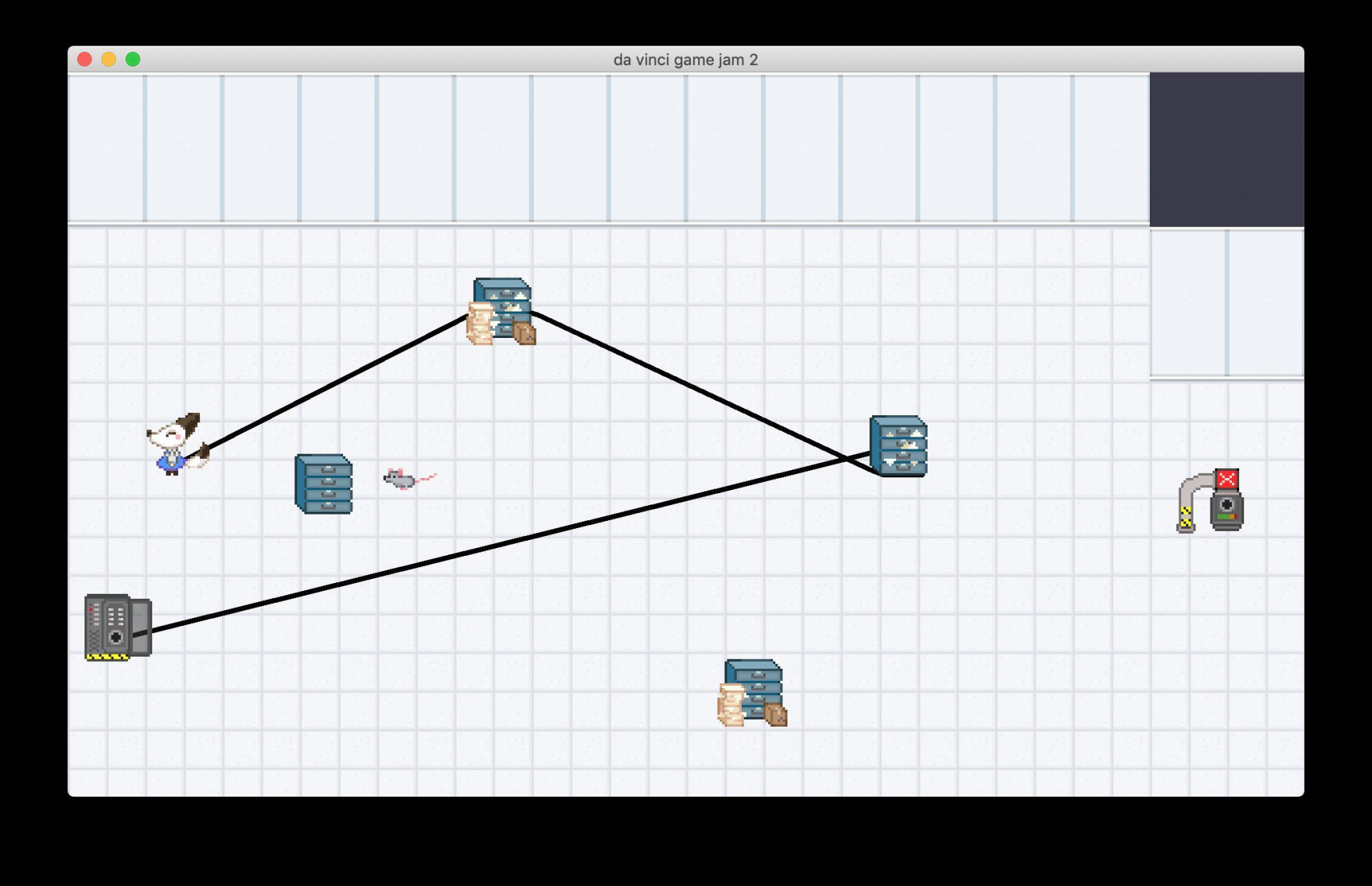
Task: Click the gray machine body under the red X
Action: pos(1227,510)
